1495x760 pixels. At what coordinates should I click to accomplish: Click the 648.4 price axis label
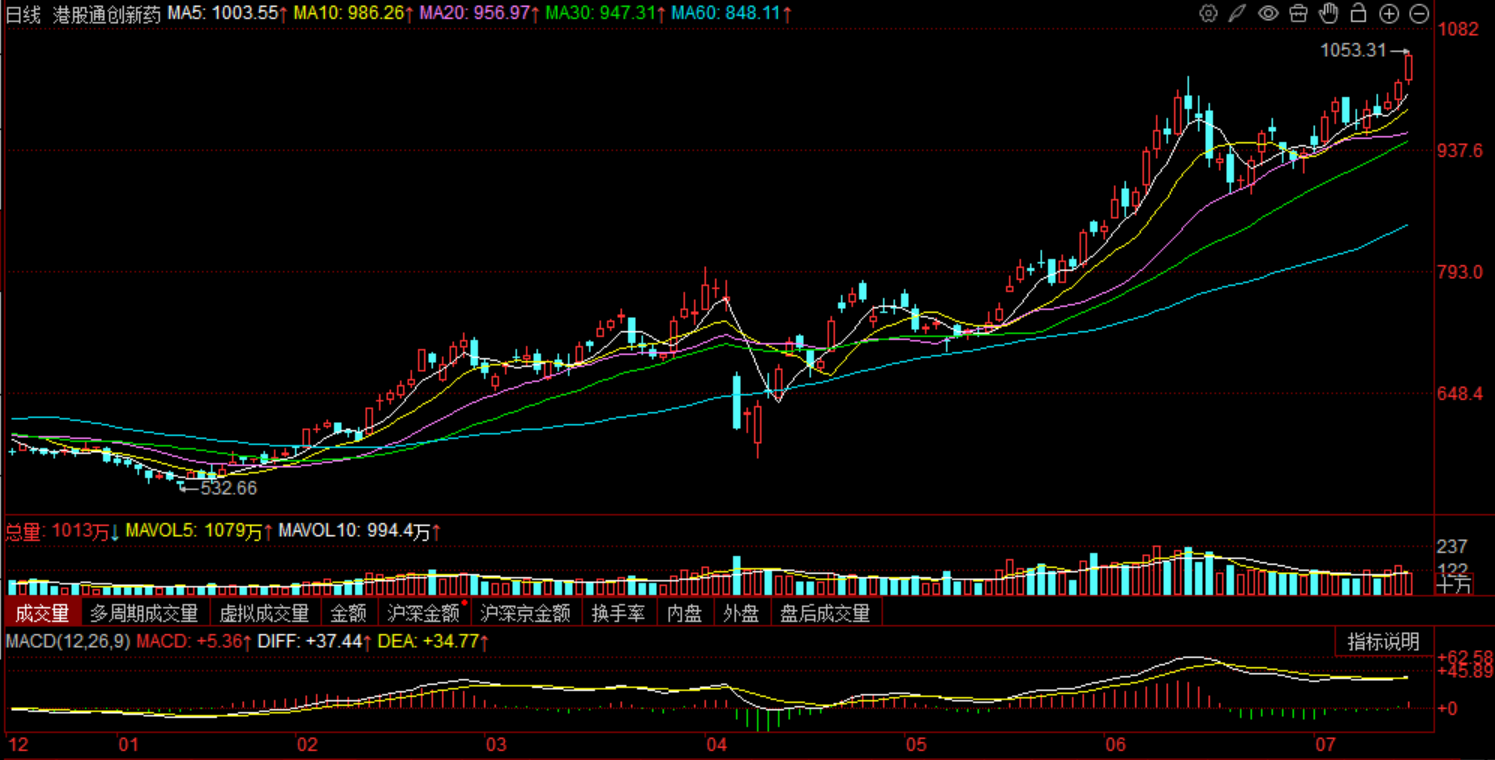[1460, 394]
